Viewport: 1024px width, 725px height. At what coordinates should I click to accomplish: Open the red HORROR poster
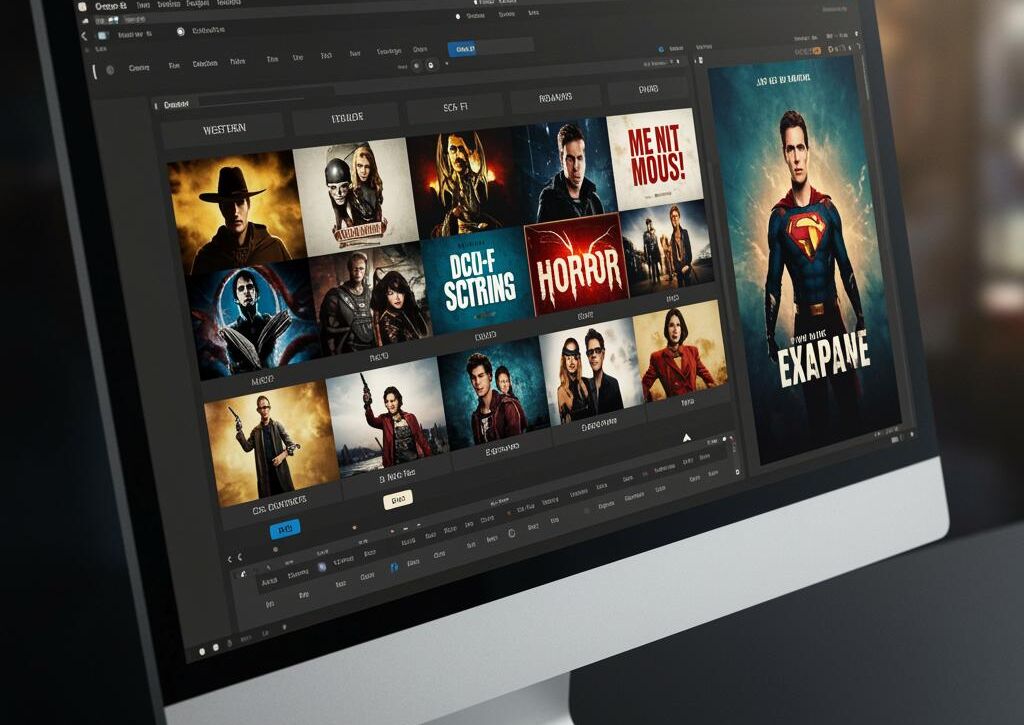[x=577, y=264]
